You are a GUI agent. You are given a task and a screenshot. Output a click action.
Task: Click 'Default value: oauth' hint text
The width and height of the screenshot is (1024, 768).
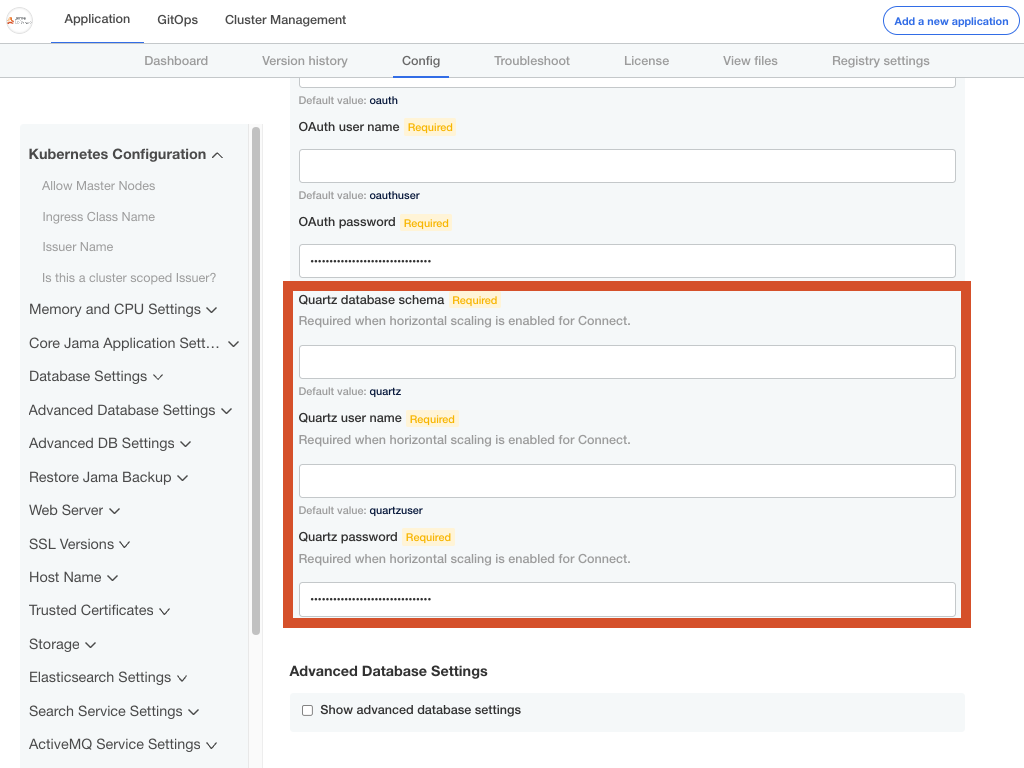(x=348, y=101)
